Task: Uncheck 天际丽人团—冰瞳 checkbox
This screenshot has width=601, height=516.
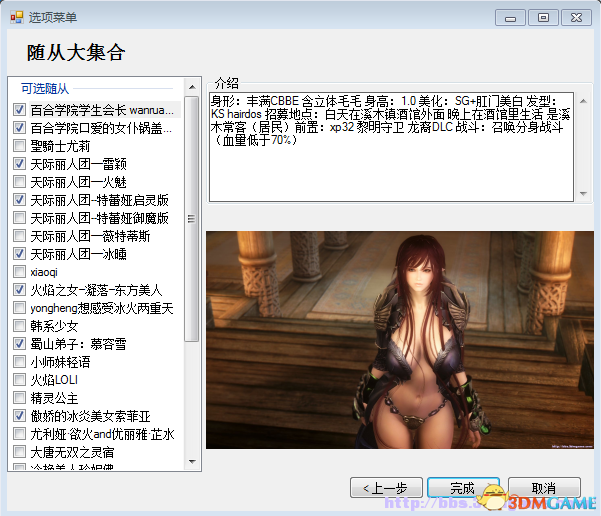Action: coord(19,254)
